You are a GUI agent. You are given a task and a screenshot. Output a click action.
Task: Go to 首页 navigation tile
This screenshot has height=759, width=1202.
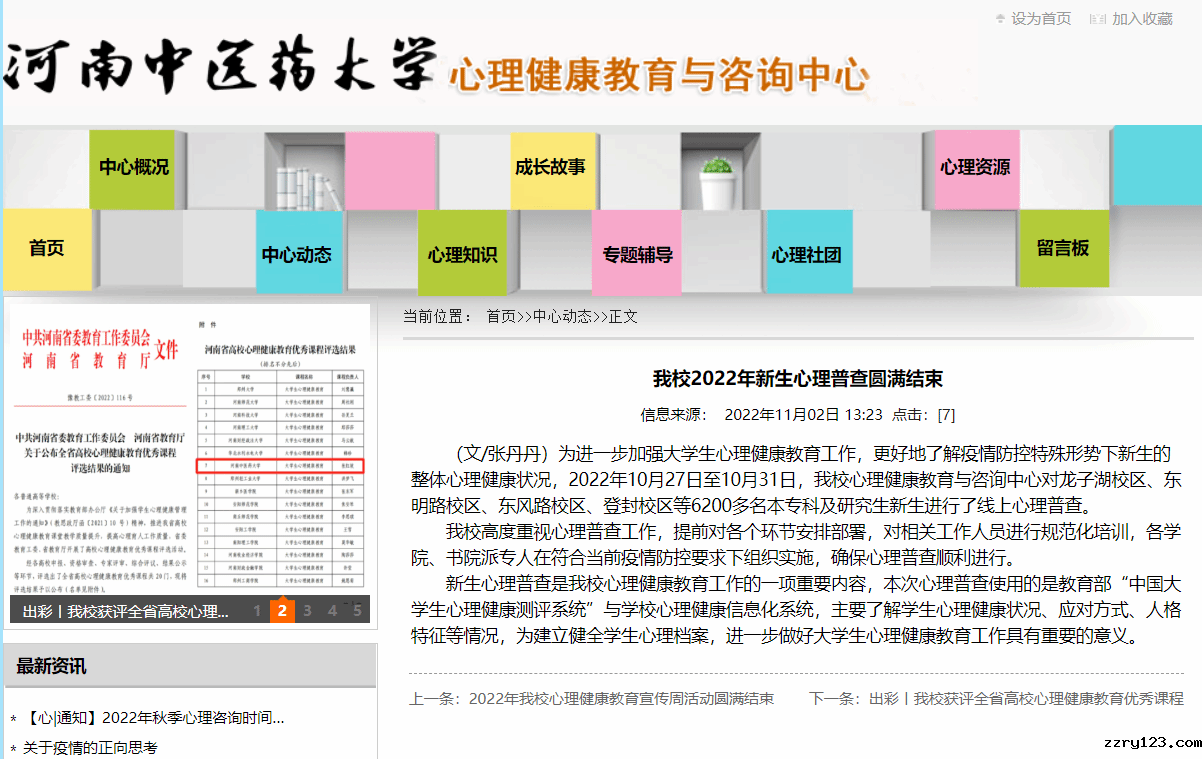47,249
